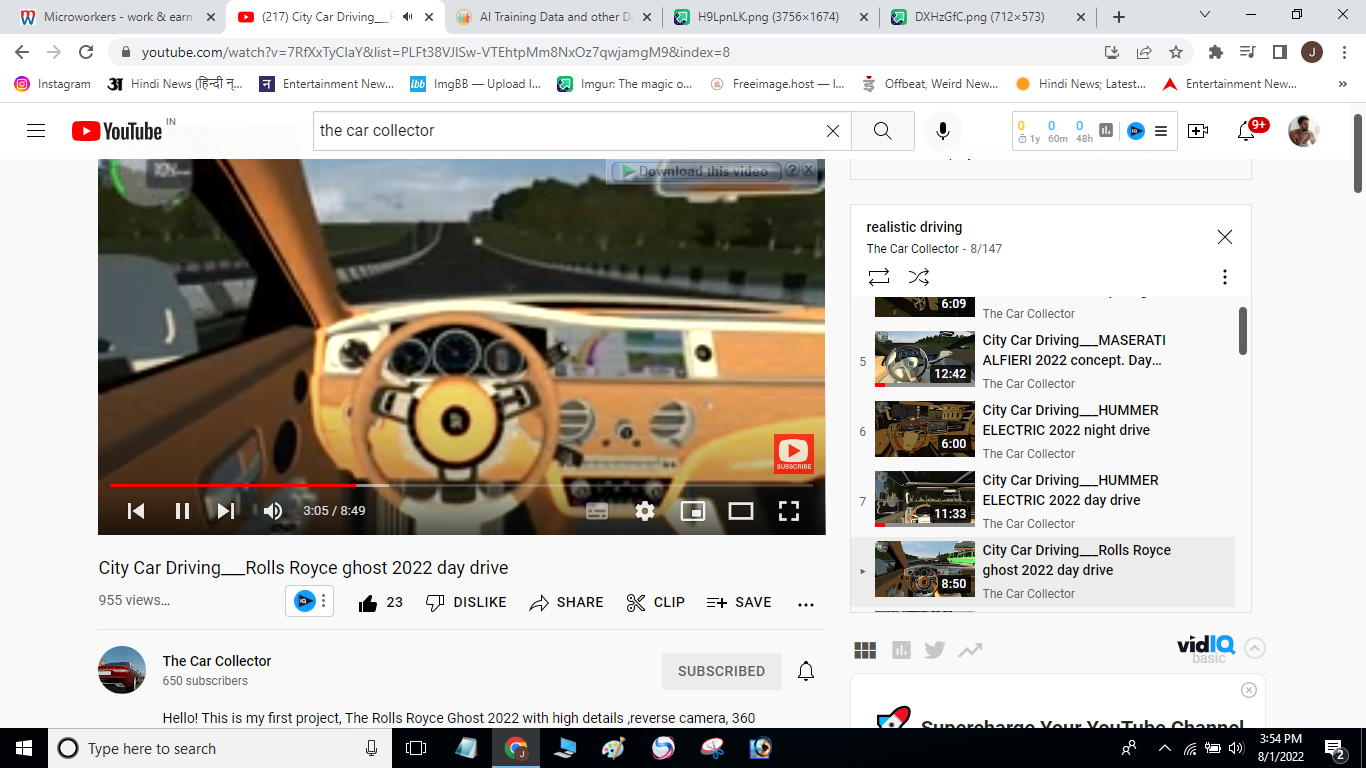Image resolution: width=1366 pixels, height=768 pixels.
Task: Run search with the magnifier button
Action: pyautogui.click(x=882, y=131)
